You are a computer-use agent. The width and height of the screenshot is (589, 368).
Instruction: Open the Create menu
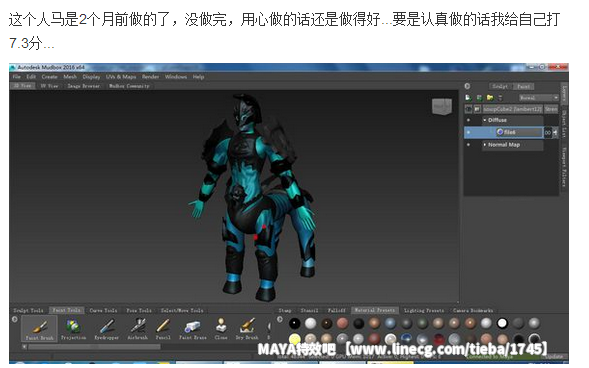tap(49, 77)
